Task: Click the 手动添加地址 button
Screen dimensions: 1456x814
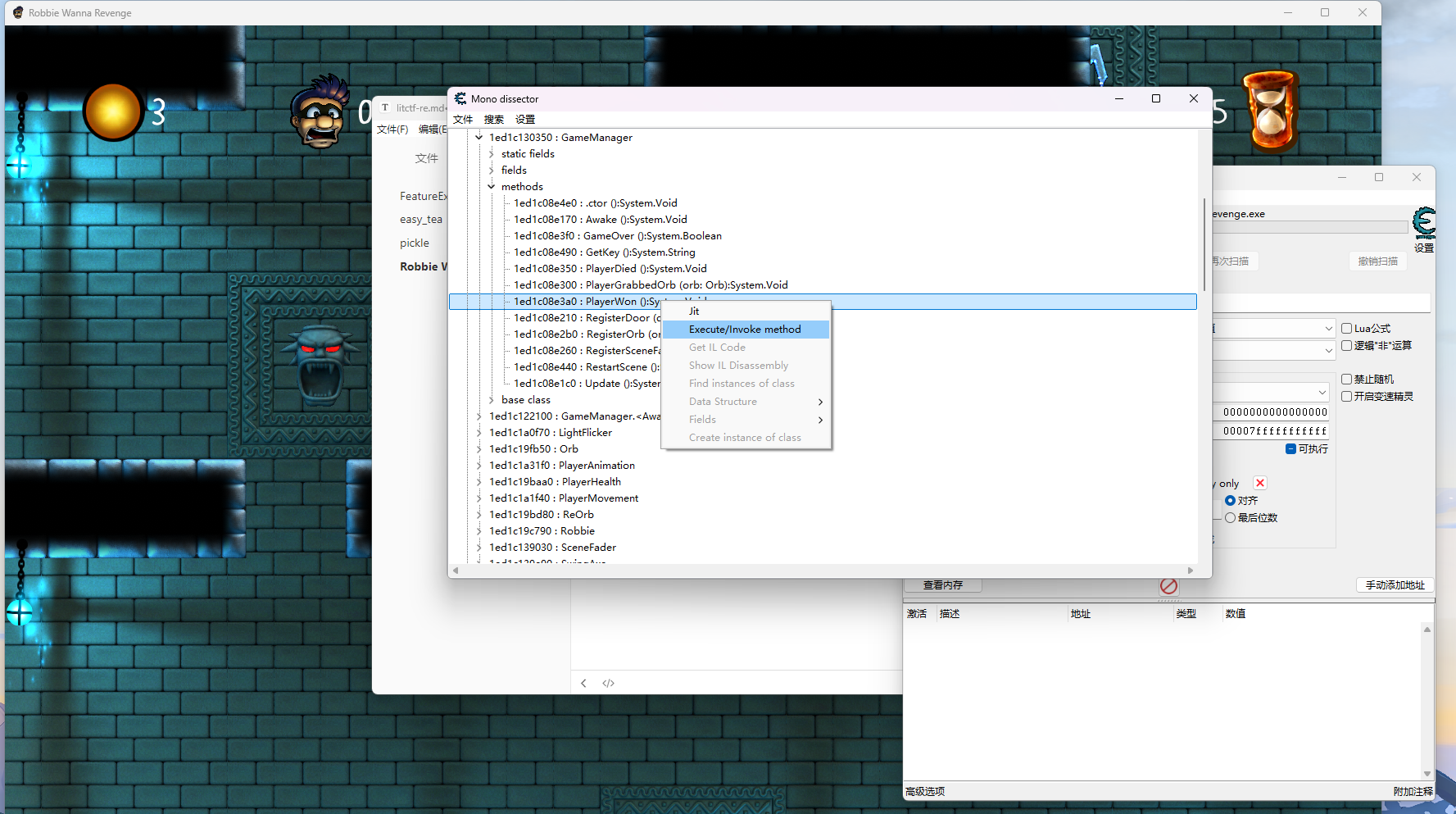Action: click(x=1395, y=585)
